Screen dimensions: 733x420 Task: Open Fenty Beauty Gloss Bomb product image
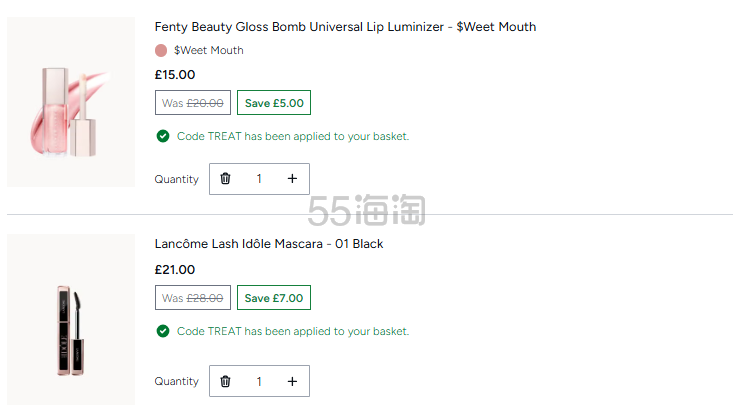coord(71,102)
